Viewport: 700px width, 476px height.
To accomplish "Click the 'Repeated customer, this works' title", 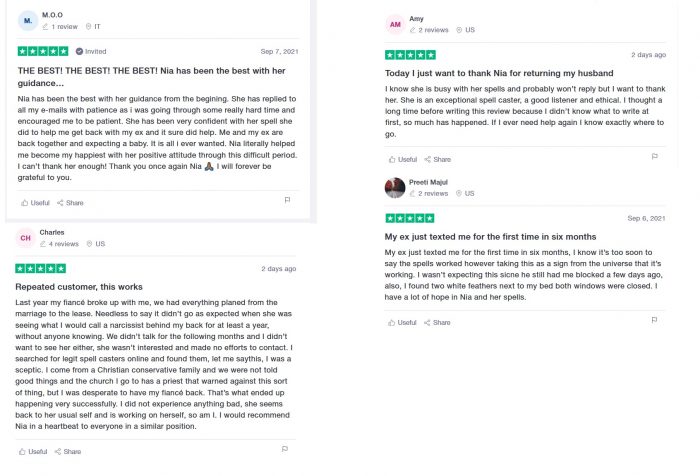I will point(77,287).
